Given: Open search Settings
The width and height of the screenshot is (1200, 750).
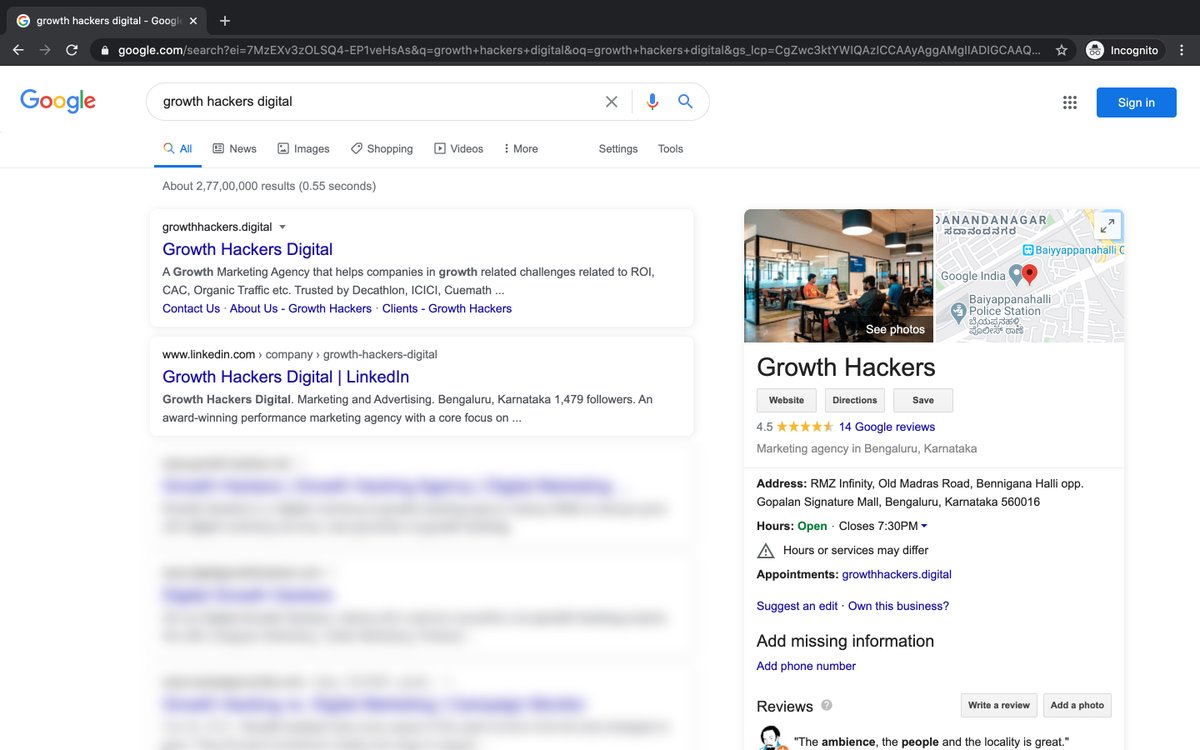Looking at the screenshot, I should 618,149.
